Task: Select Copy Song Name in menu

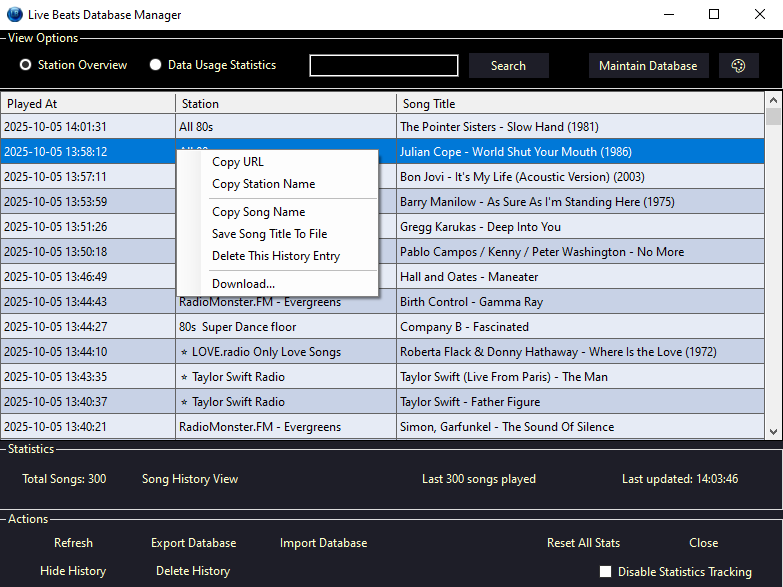Action: click(x=258, y=212)
